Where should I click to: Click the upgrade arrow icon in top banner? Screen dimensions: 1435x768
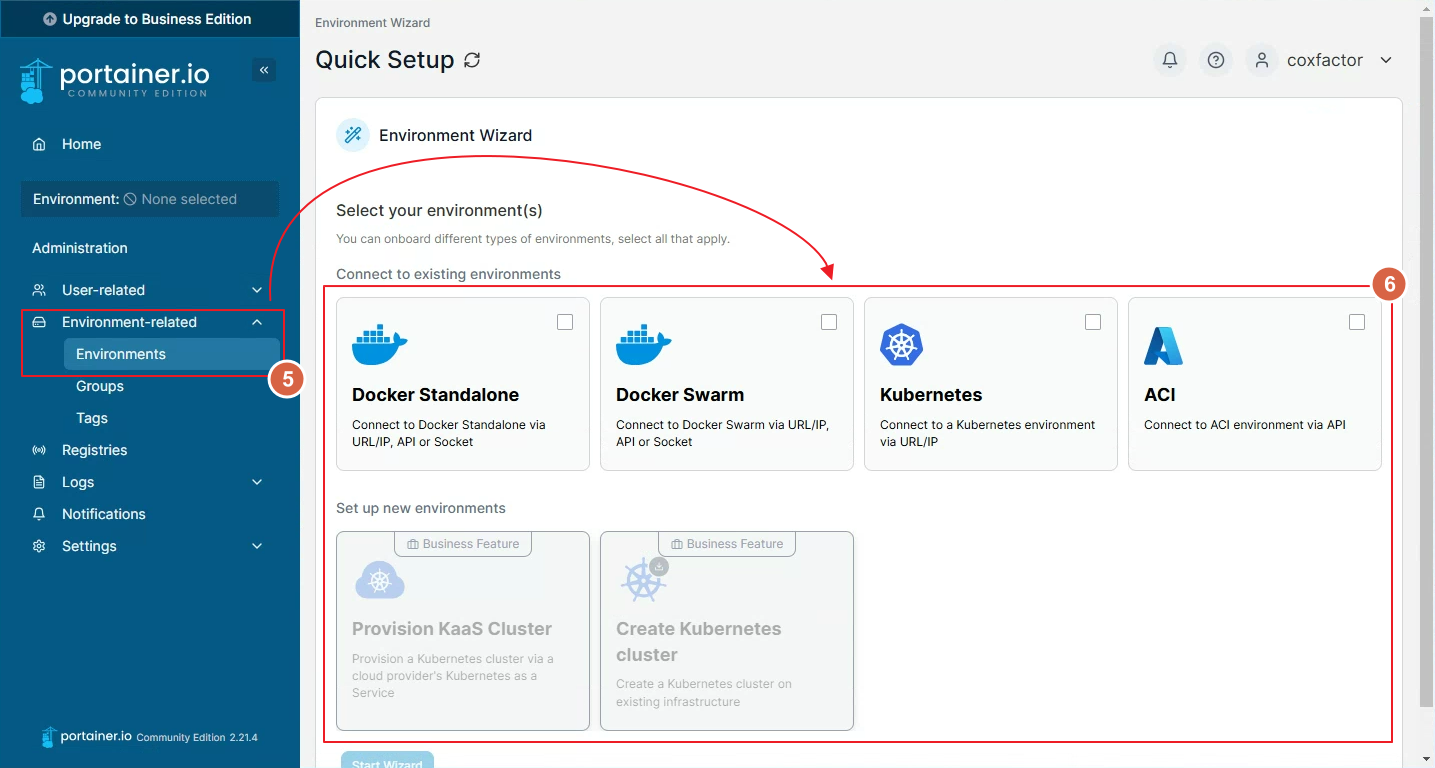50,19
